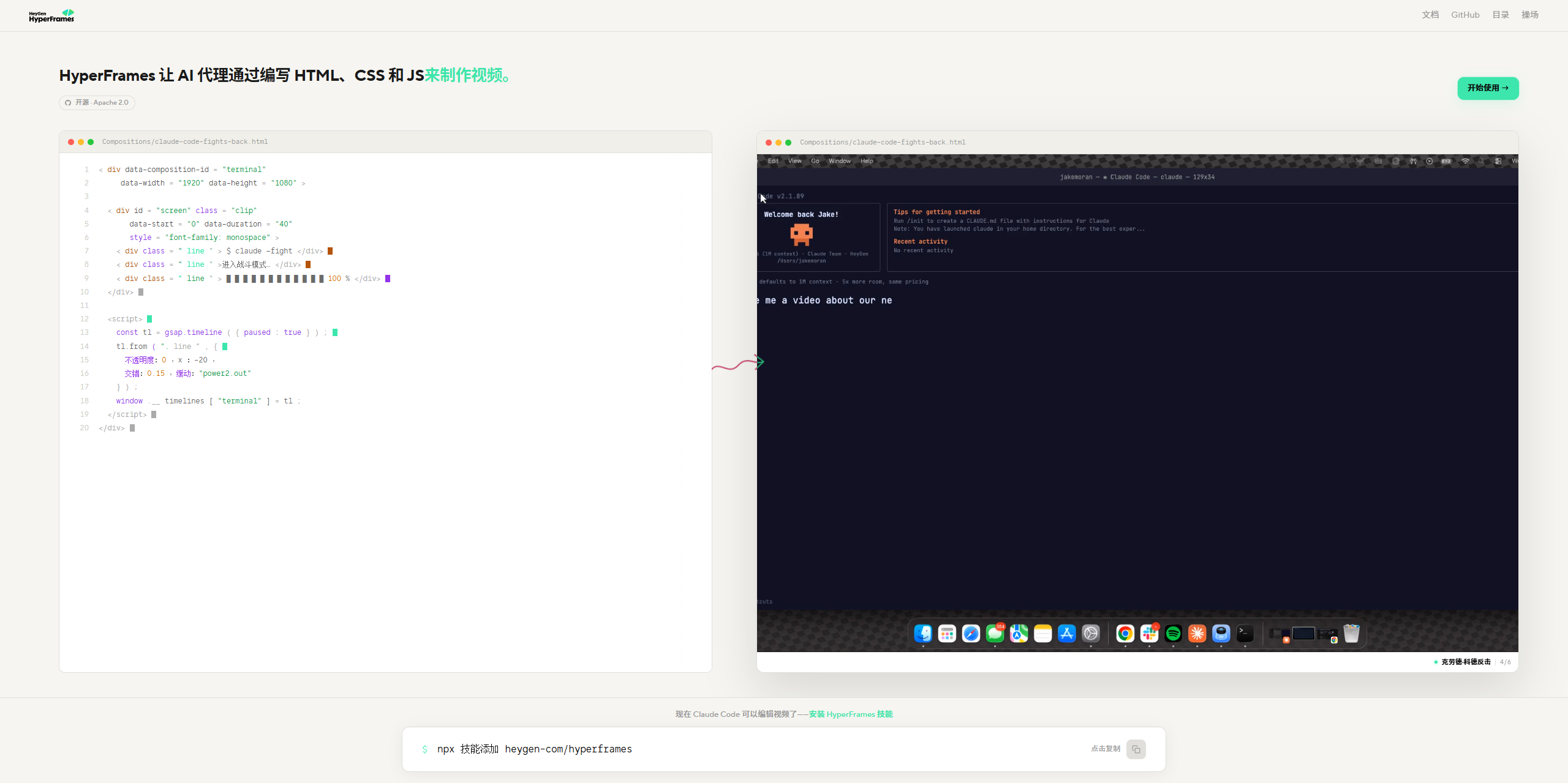Click the blue jar app icon in the preview dock
1568x783 pixels.
click(x=1221, y=634)
